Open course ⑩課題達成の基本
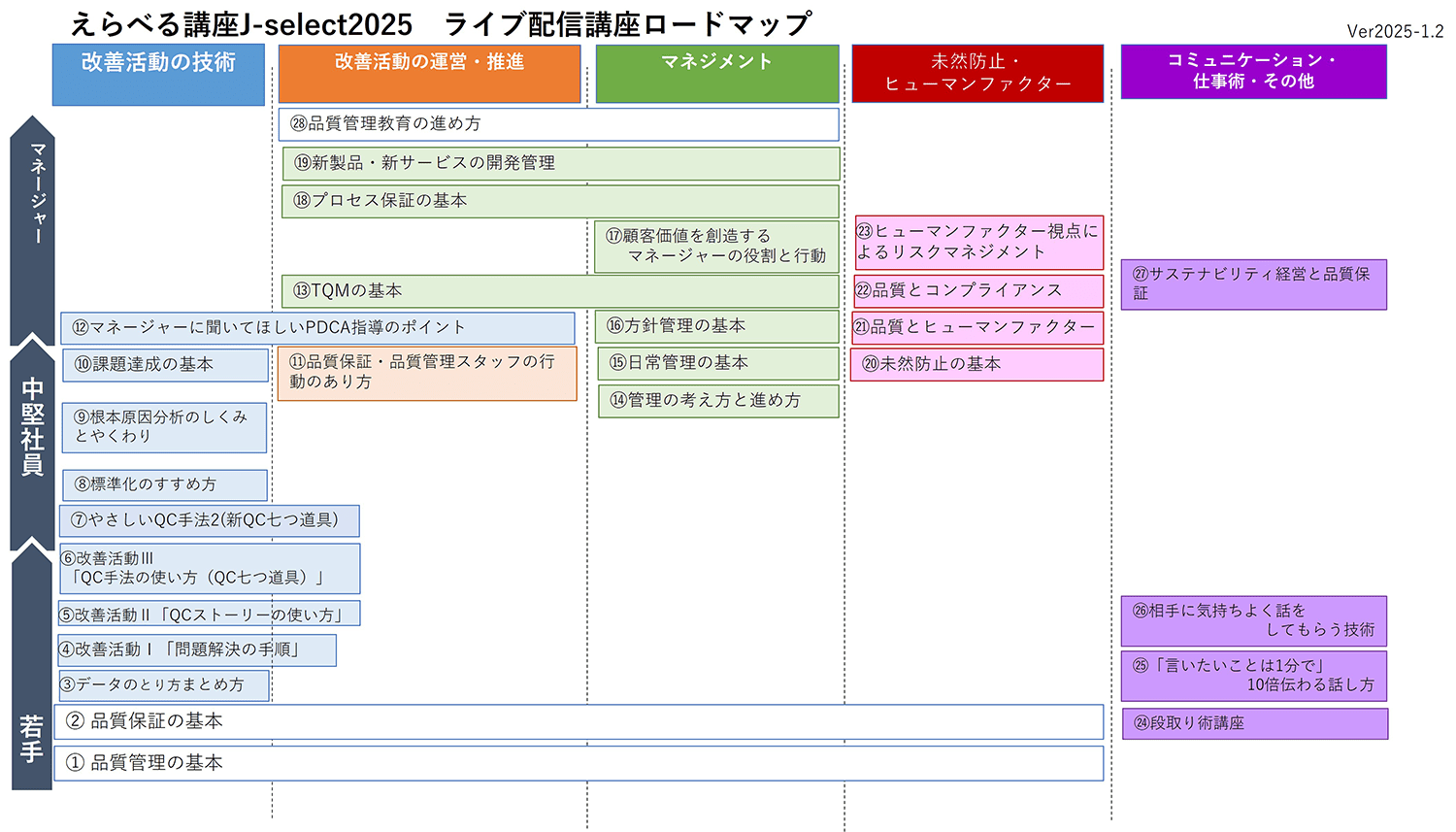This screenshot has height=832, width=1456. [x=165, y=365]
